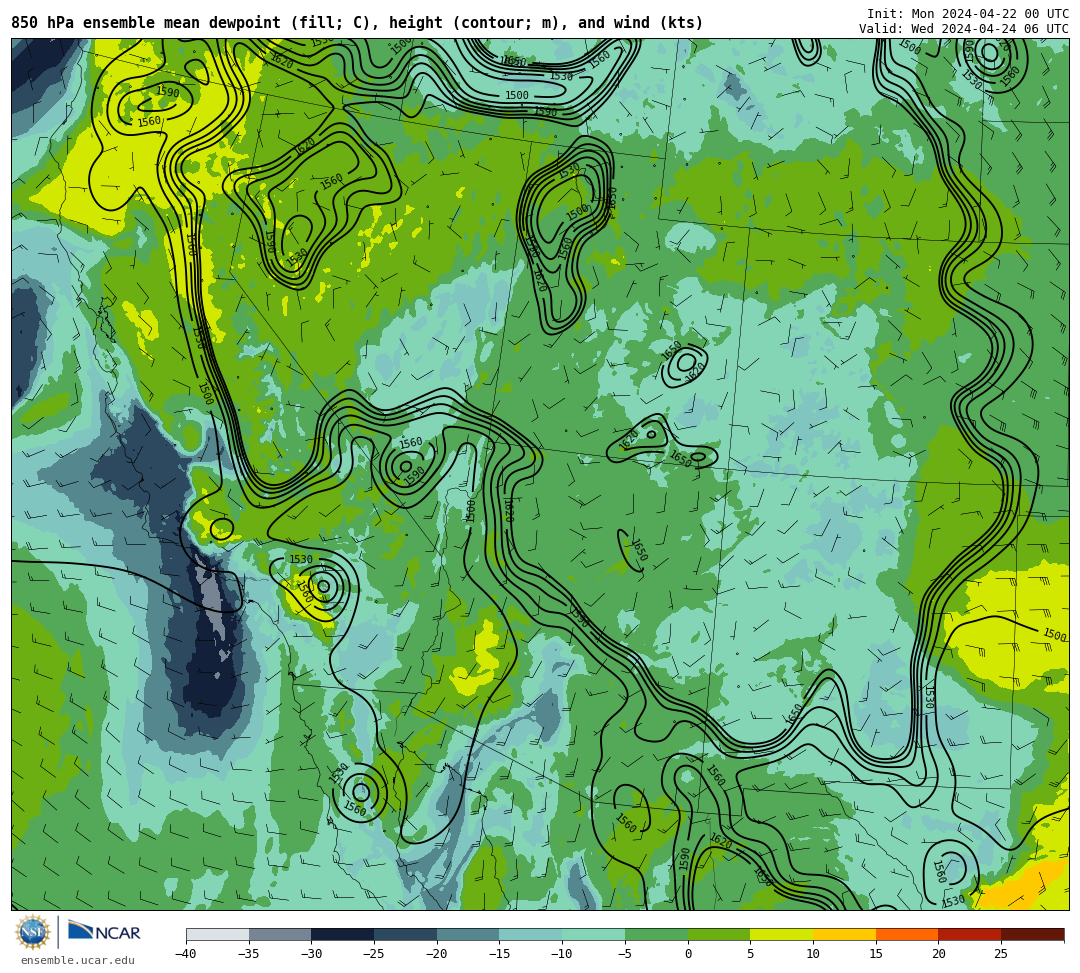The width and height of the screenshot is (1080, 973).
Task: Open the ensemble.ucar.edu text link
Action: (x=78, y=960)
